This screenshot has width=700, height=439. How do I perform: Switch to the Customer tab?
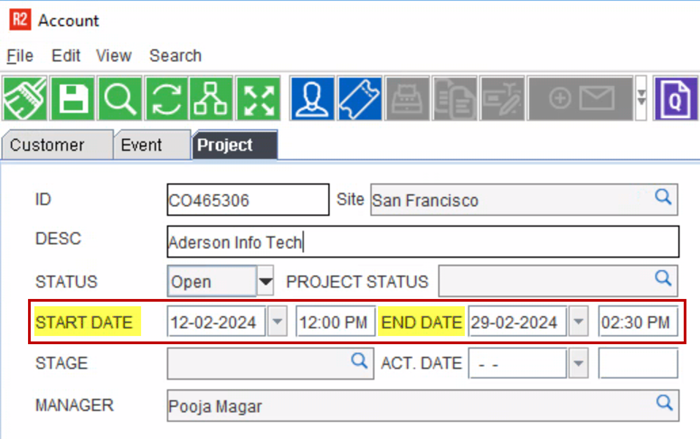click(x=48, y=145)
